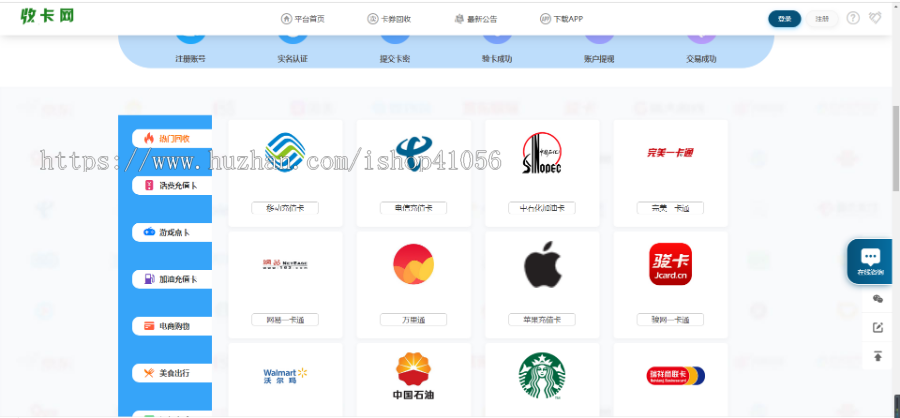Click the 实名认证 step label
Screen dimensions: 900x418
pos(293,59)
